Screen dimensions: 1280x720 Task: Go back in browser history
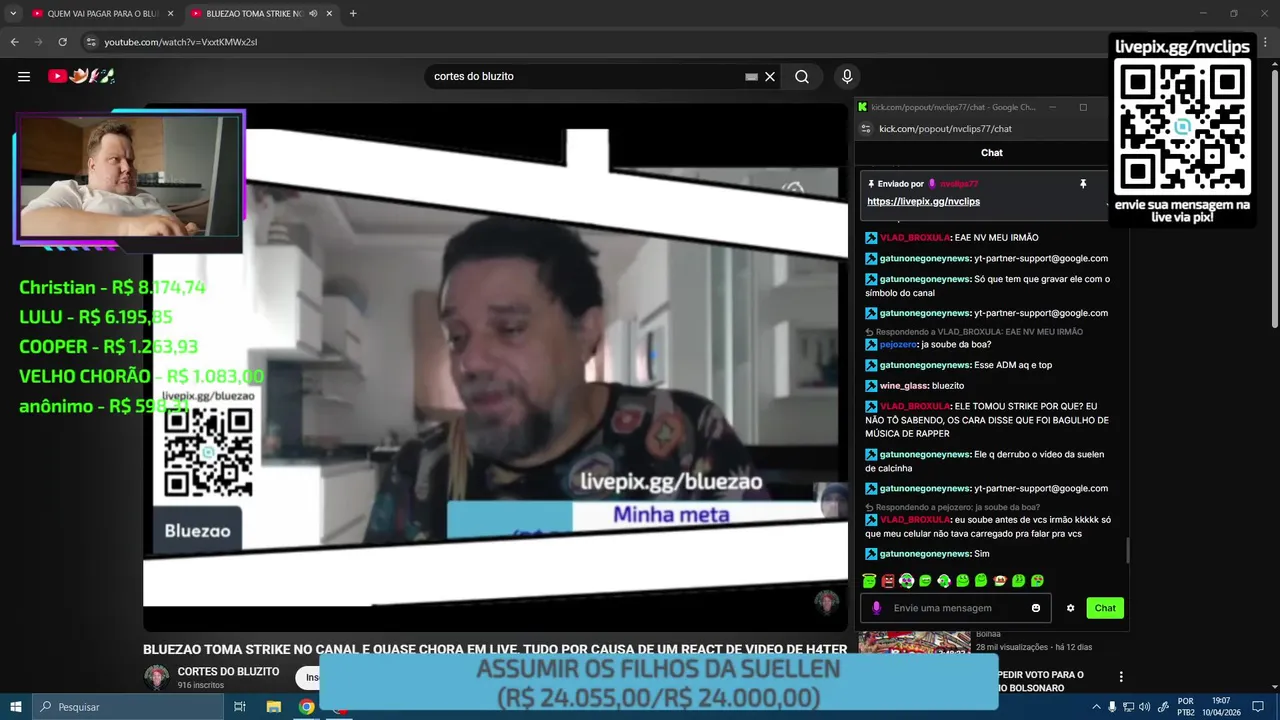(14, 42)
